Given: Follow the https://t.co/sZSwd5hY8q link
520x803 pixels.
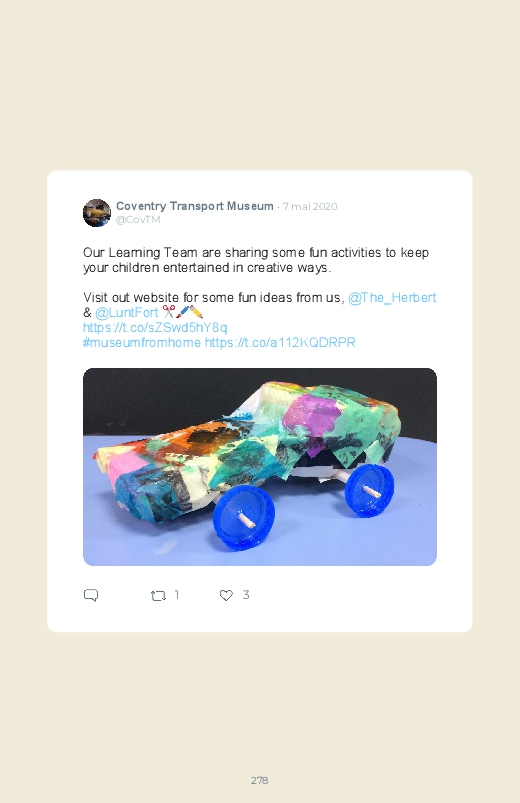Looking at the screenshot, I should tap(155, 327).
